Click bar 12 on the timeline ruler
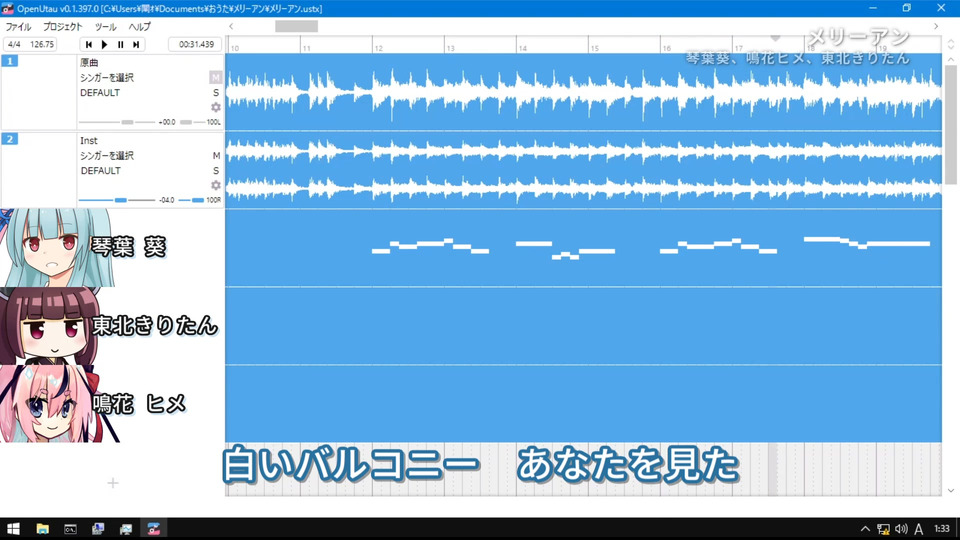Image resolution: width=960 pixels, height=540 pixels. [x=378, y=48]
